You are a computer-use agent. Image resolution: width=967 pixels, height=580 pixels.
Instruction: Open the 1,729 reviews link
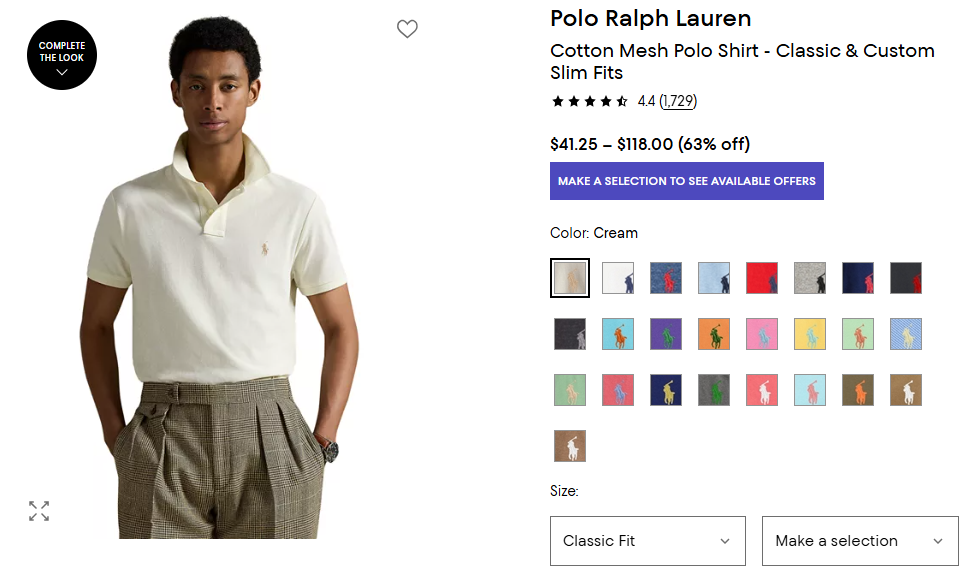coord(678,101)
